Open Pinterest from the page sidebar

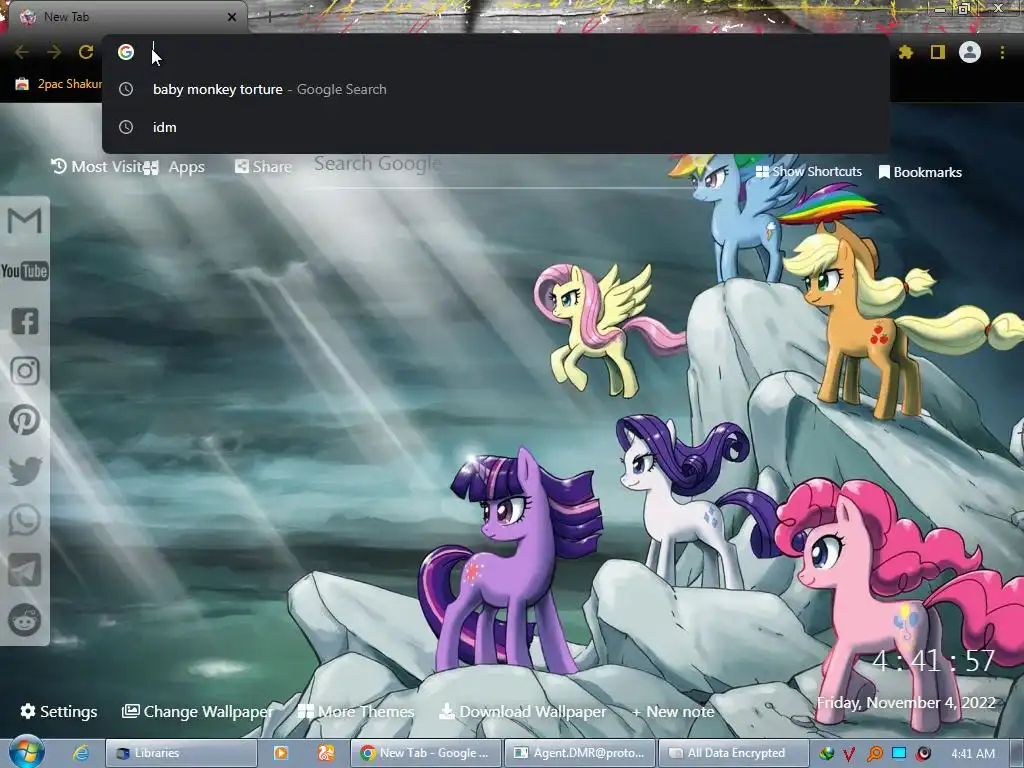(x=25, y=420)
